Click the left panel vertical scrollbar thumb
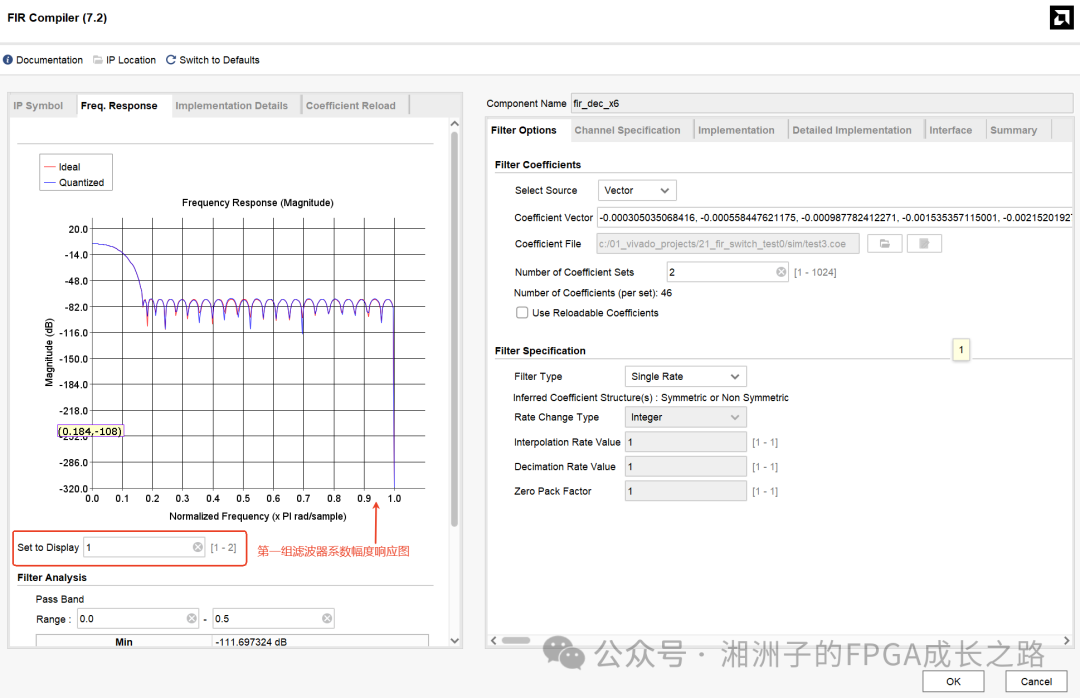This screenshot has width=1080, height=698. (x=455, y=329)
